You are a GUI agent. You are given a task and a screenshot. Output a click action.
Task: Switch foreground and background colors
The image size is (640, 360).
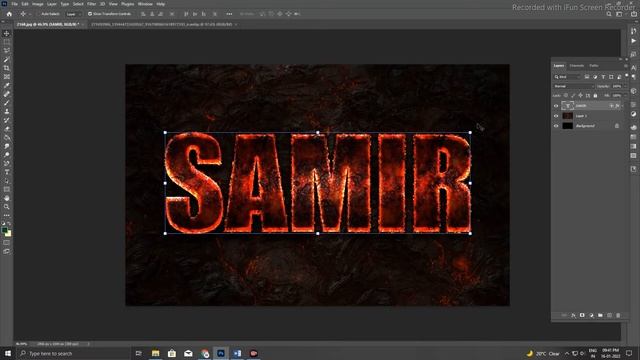[9, 224]
